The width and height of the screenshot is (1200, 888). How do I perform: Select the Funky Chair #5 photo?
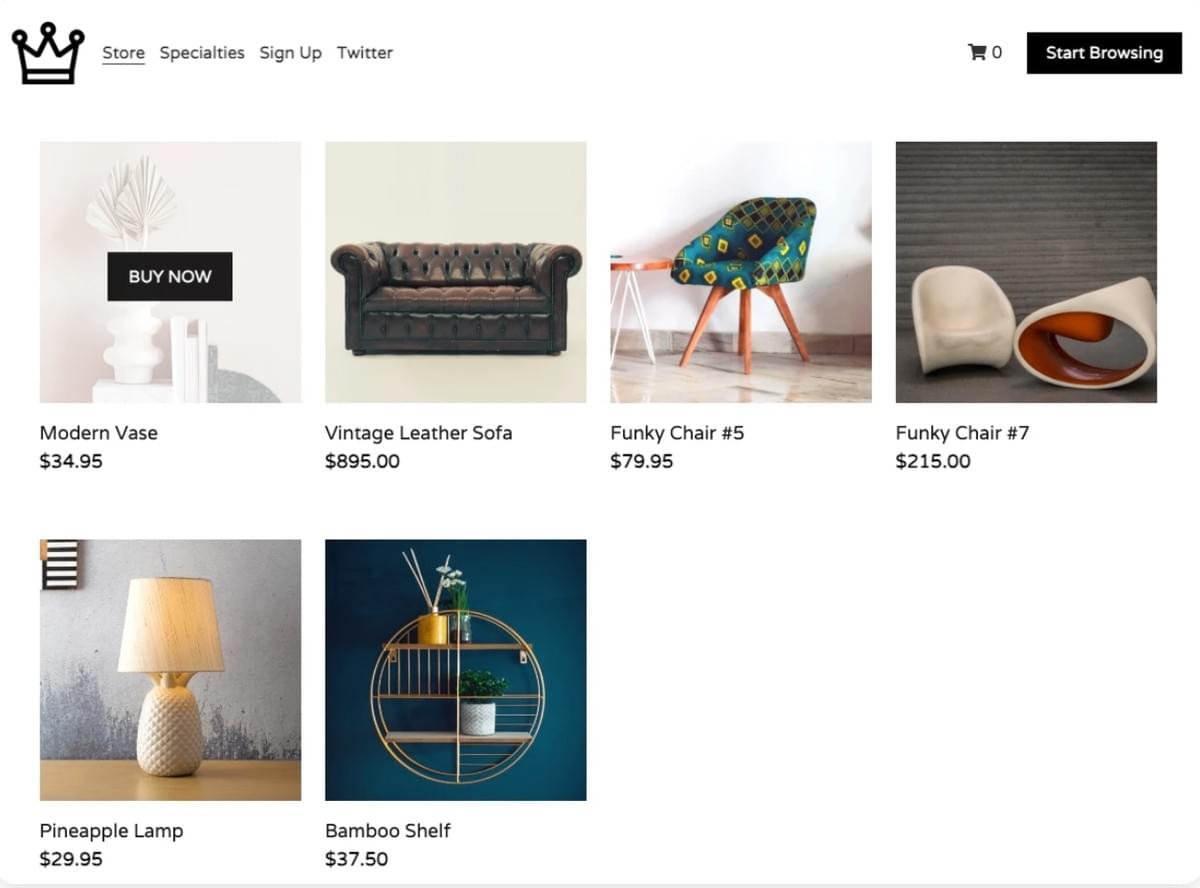741,272
